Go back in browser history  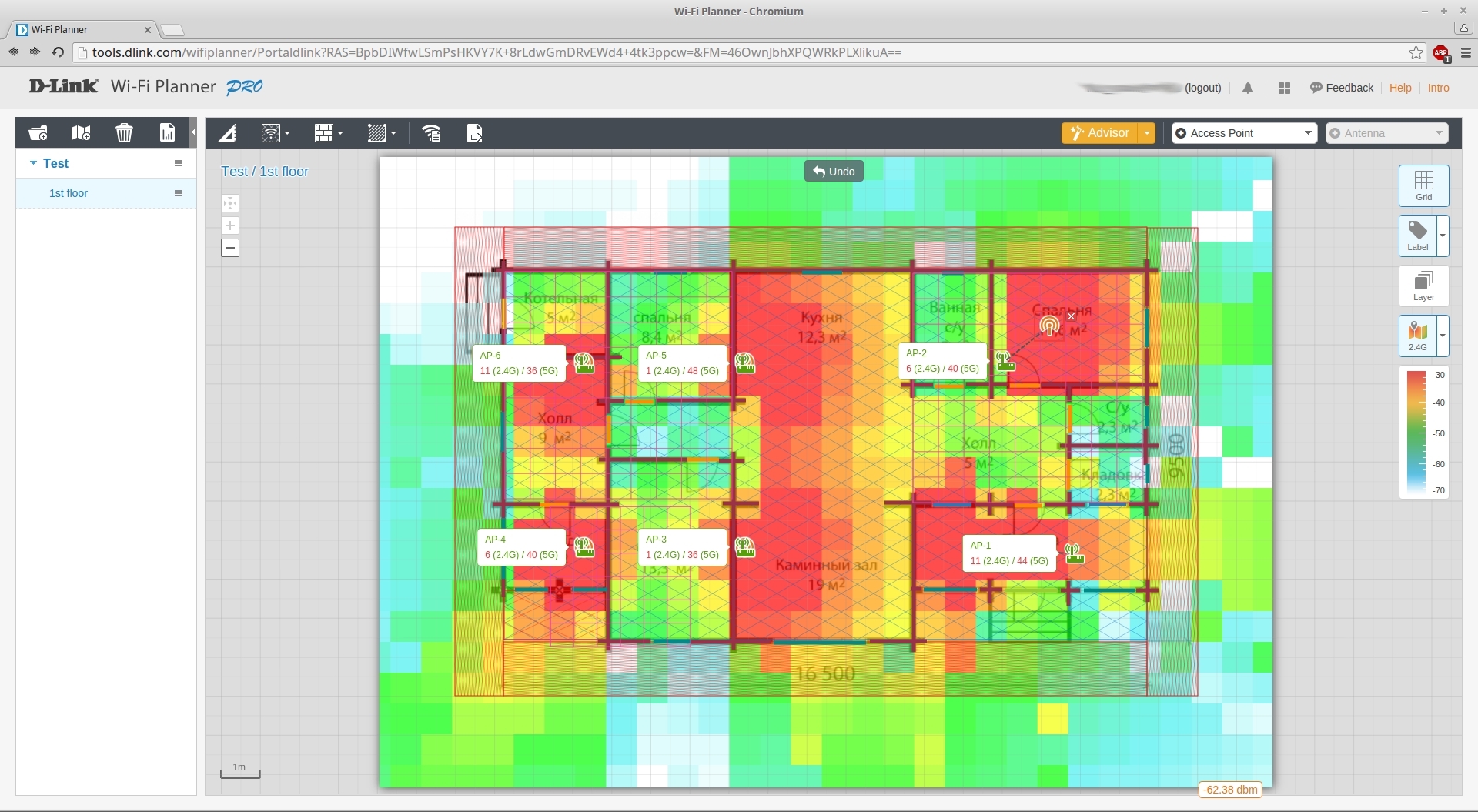[x=13, y=52]
